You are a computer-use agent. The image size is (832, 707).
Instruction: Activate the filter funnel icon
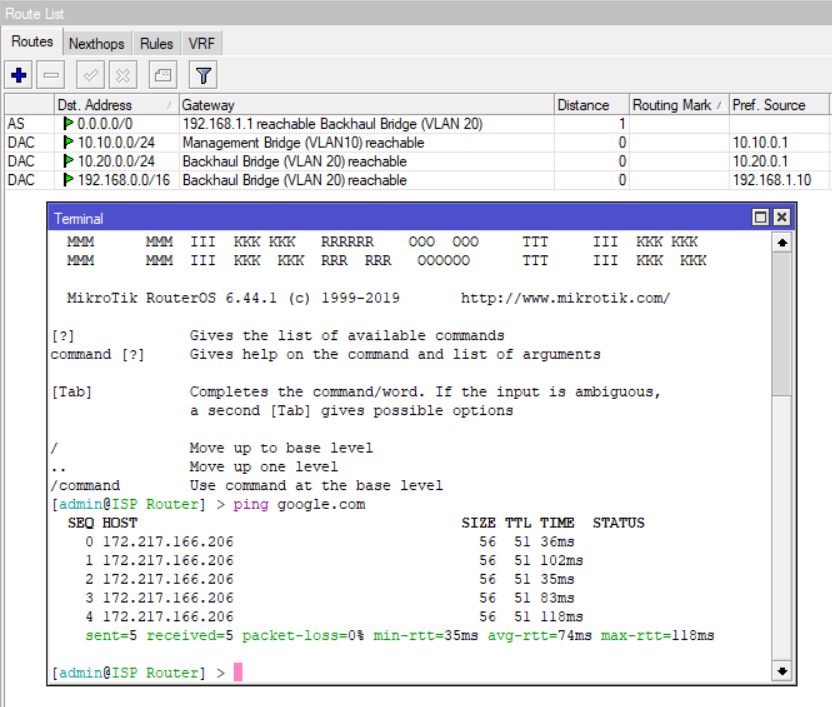coord(202,74)
